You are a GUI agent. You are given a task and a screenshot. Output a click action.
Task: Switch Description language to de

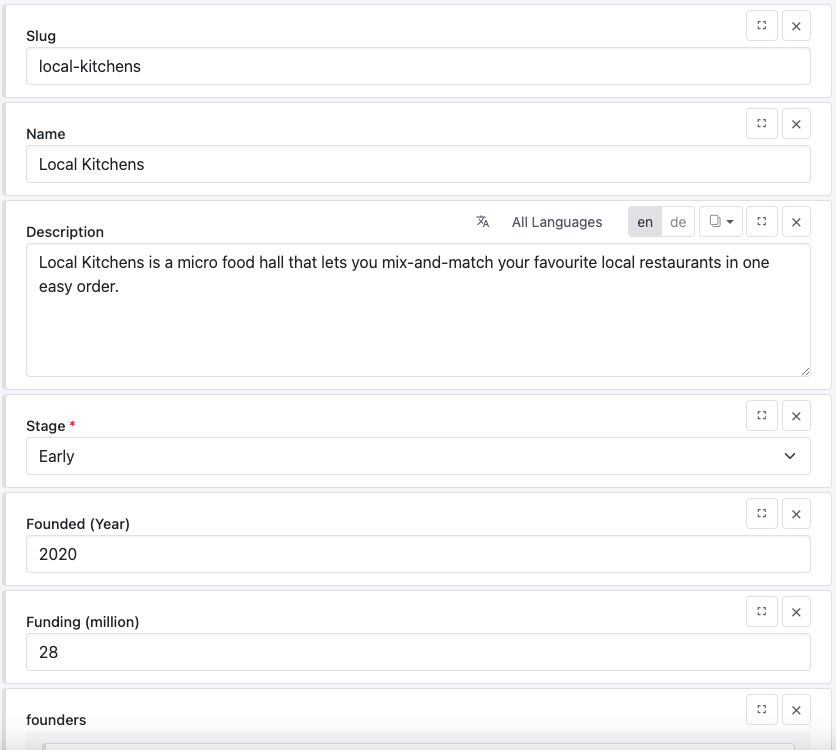tap(678, 222)
